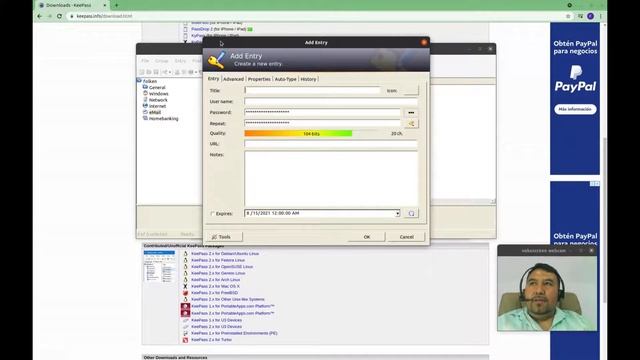Click the X icon beside Mac OS X link
The image size is (640, 360).
click(185, 286)
